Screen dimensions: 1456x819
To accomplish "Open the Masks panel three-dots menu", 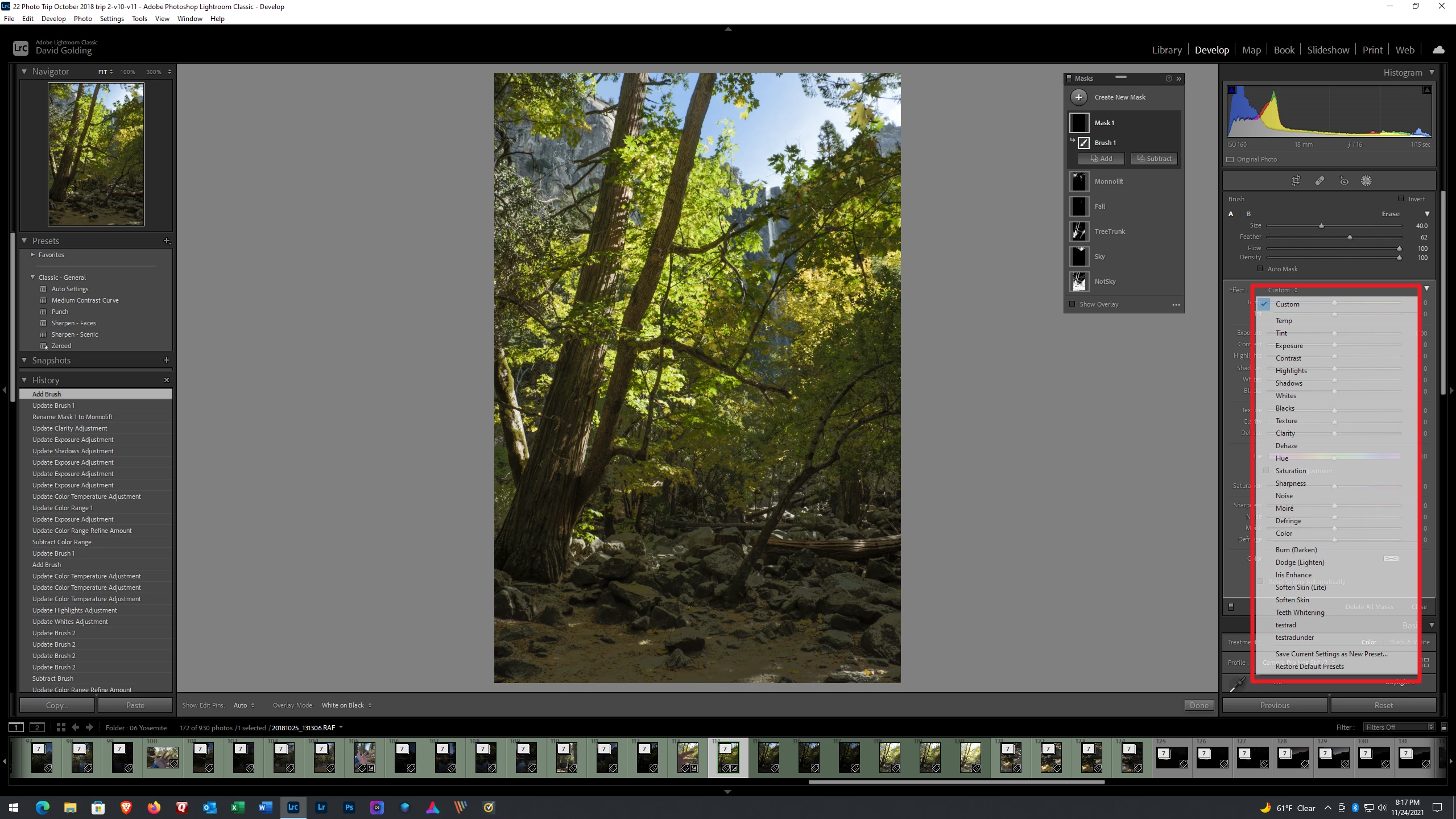I will (x=1176, y=305).
